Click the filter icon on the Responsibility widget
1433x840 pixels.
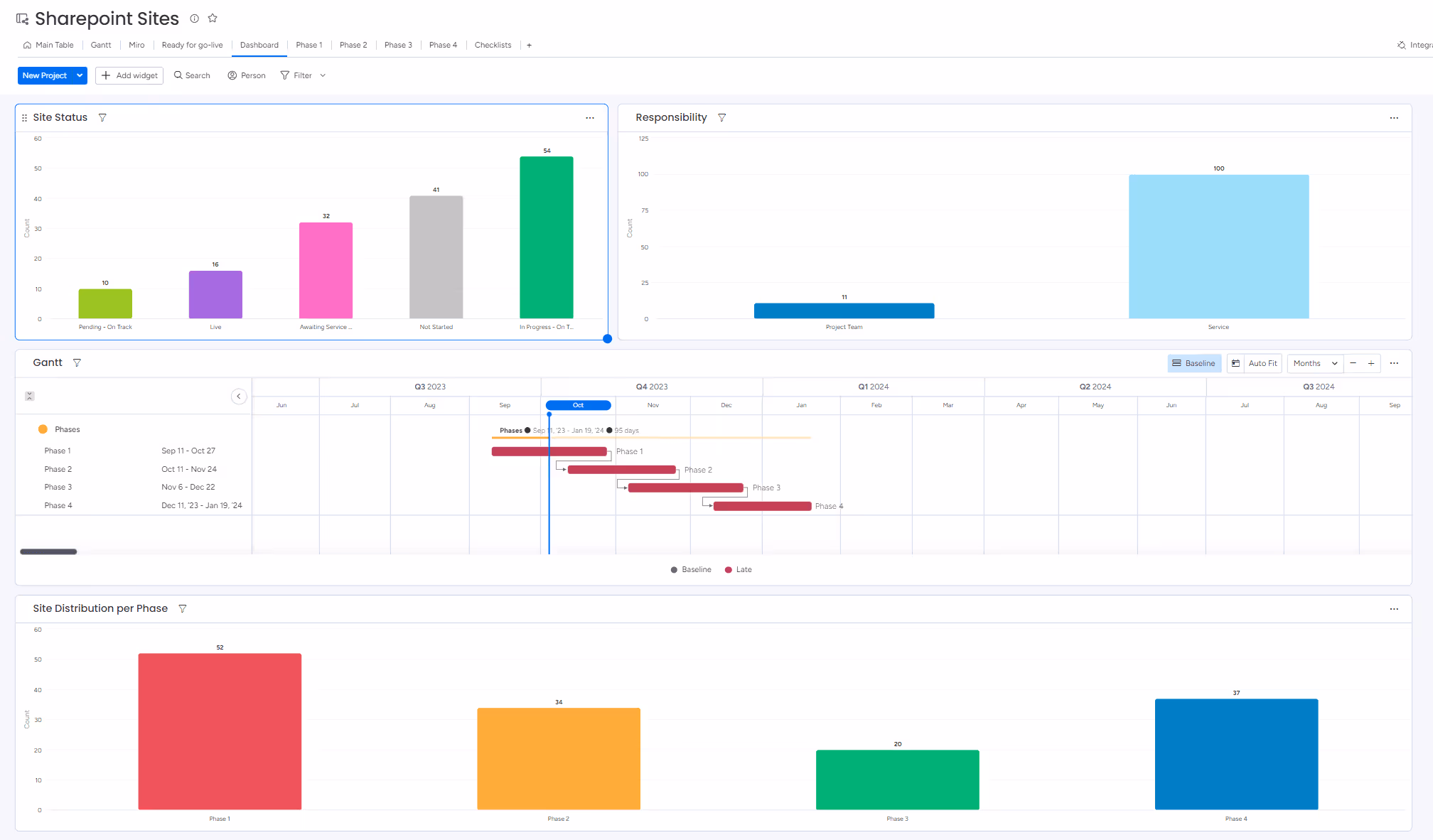pyautogui.click(x=722, y=117)
